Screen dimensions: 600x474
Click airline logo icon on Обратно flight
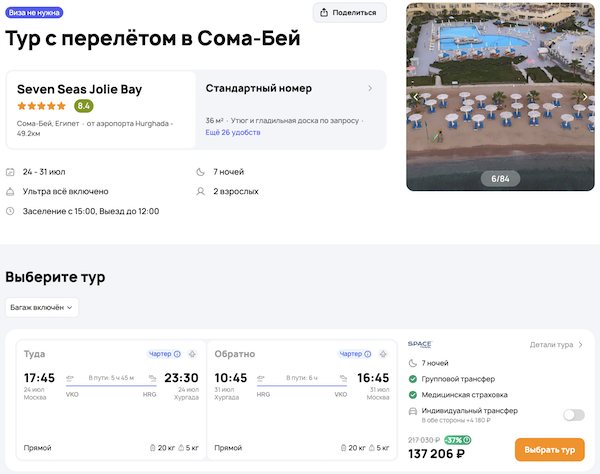[382, 354]
